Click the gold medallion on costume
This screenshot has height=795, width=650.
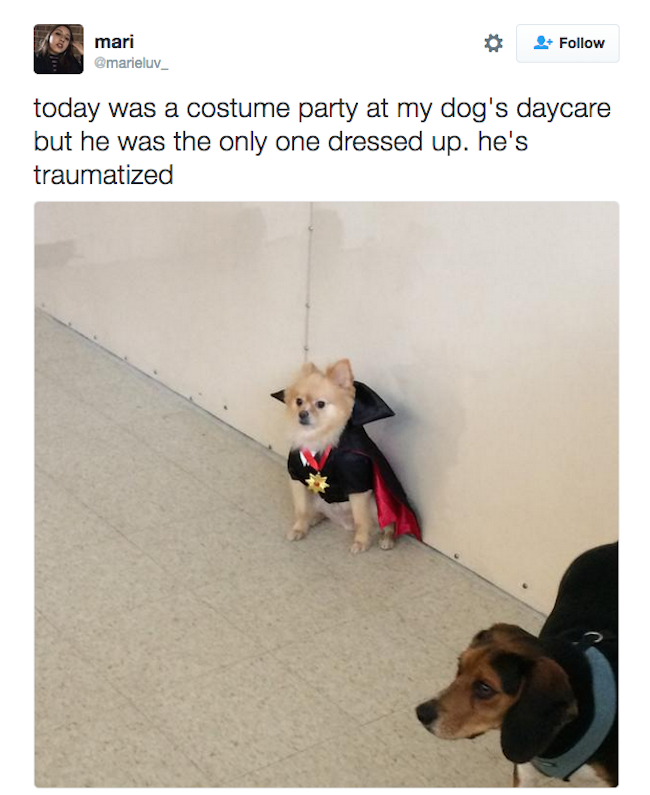(317, 482)
